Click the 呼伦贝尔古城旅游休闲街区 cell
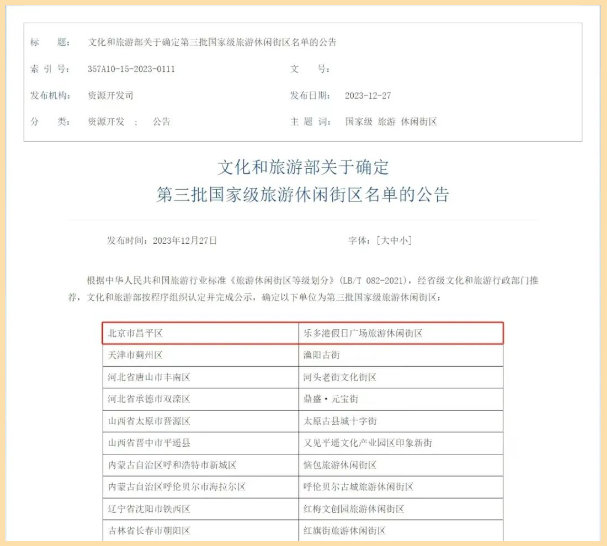607x546 pixels. pos(358,487)
